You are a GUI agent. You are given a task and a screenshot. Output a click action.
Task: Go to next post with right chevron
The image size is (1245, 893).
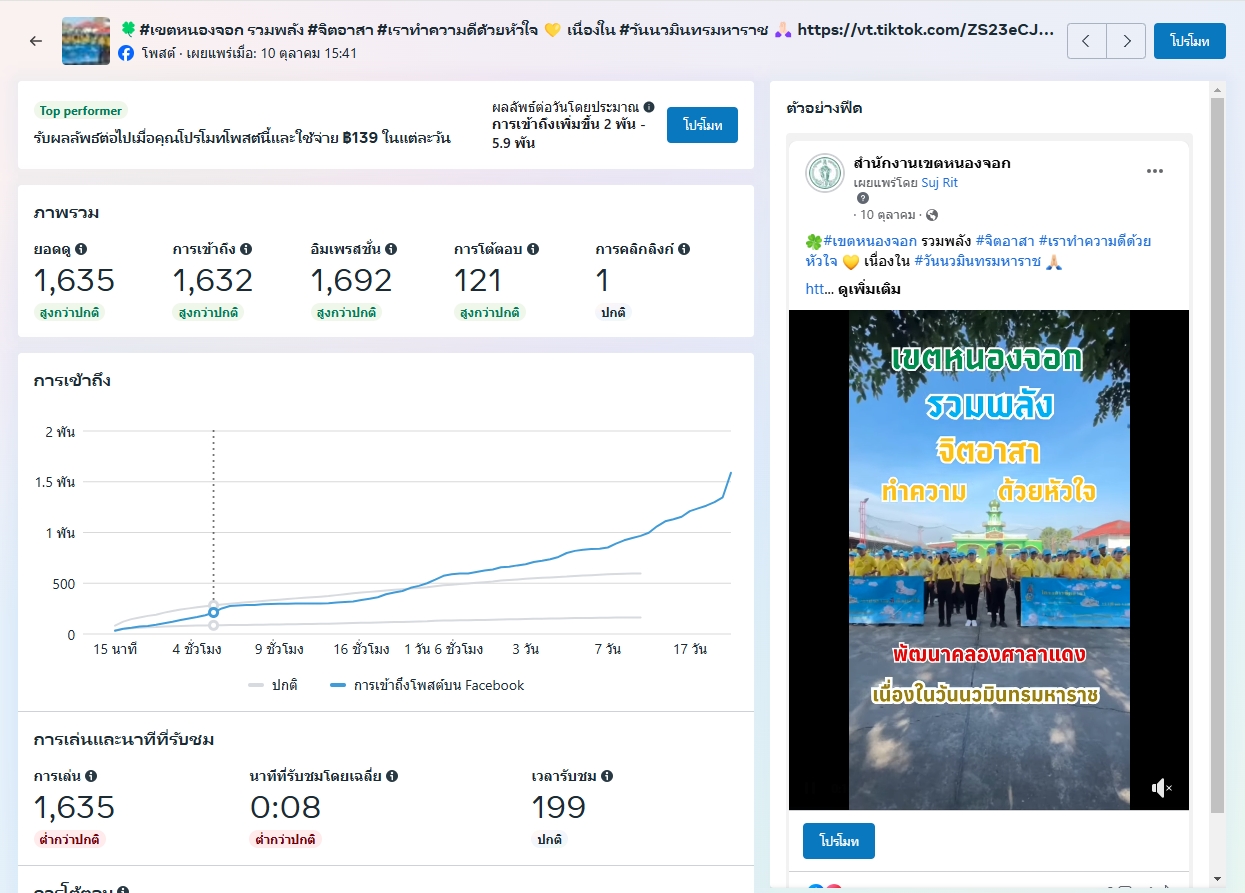tap(1127, 41)
